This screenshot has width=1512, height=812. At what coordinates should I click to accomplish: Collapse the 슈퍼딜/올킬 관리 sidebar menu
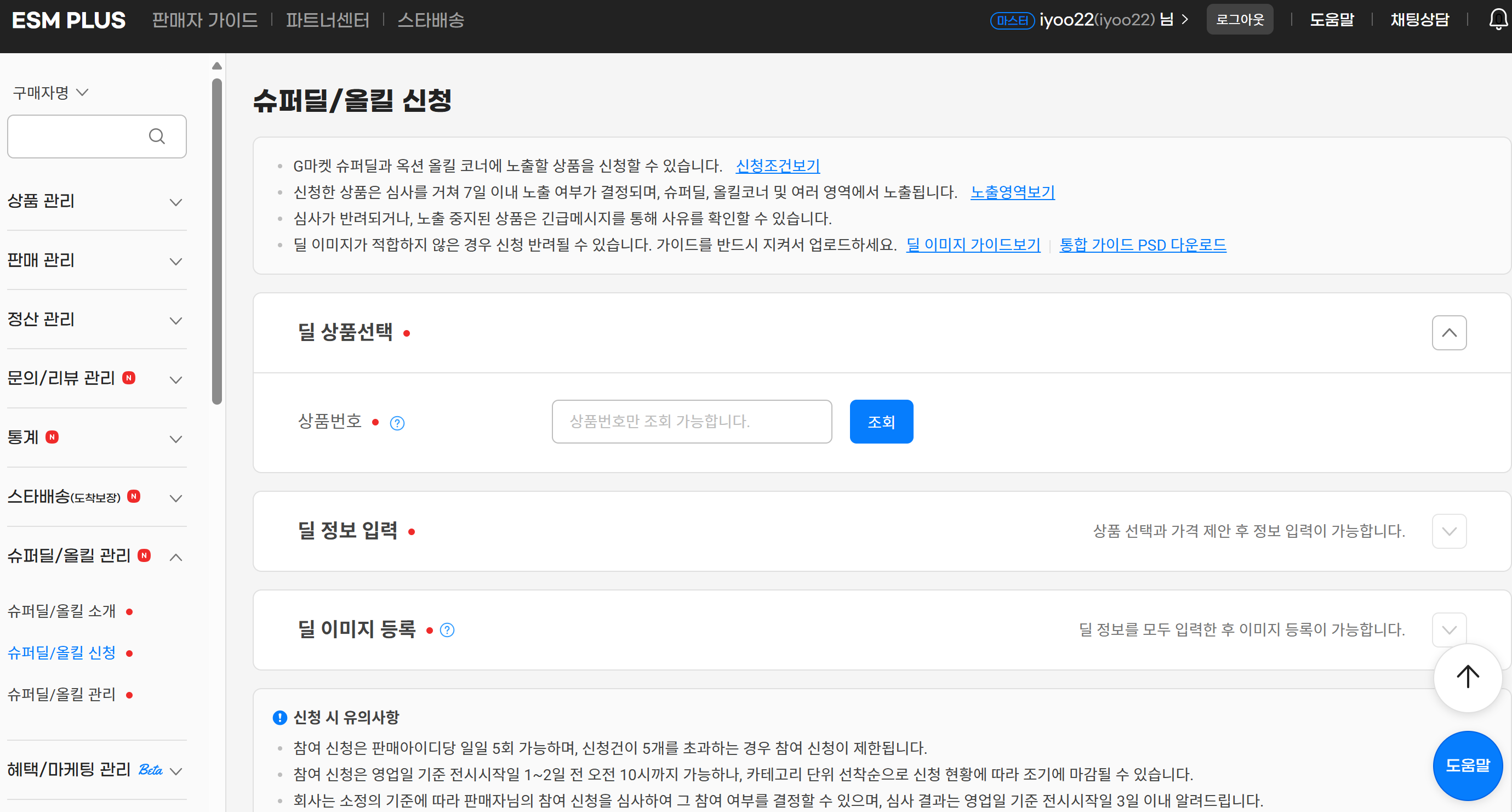[x=175, y=557]
